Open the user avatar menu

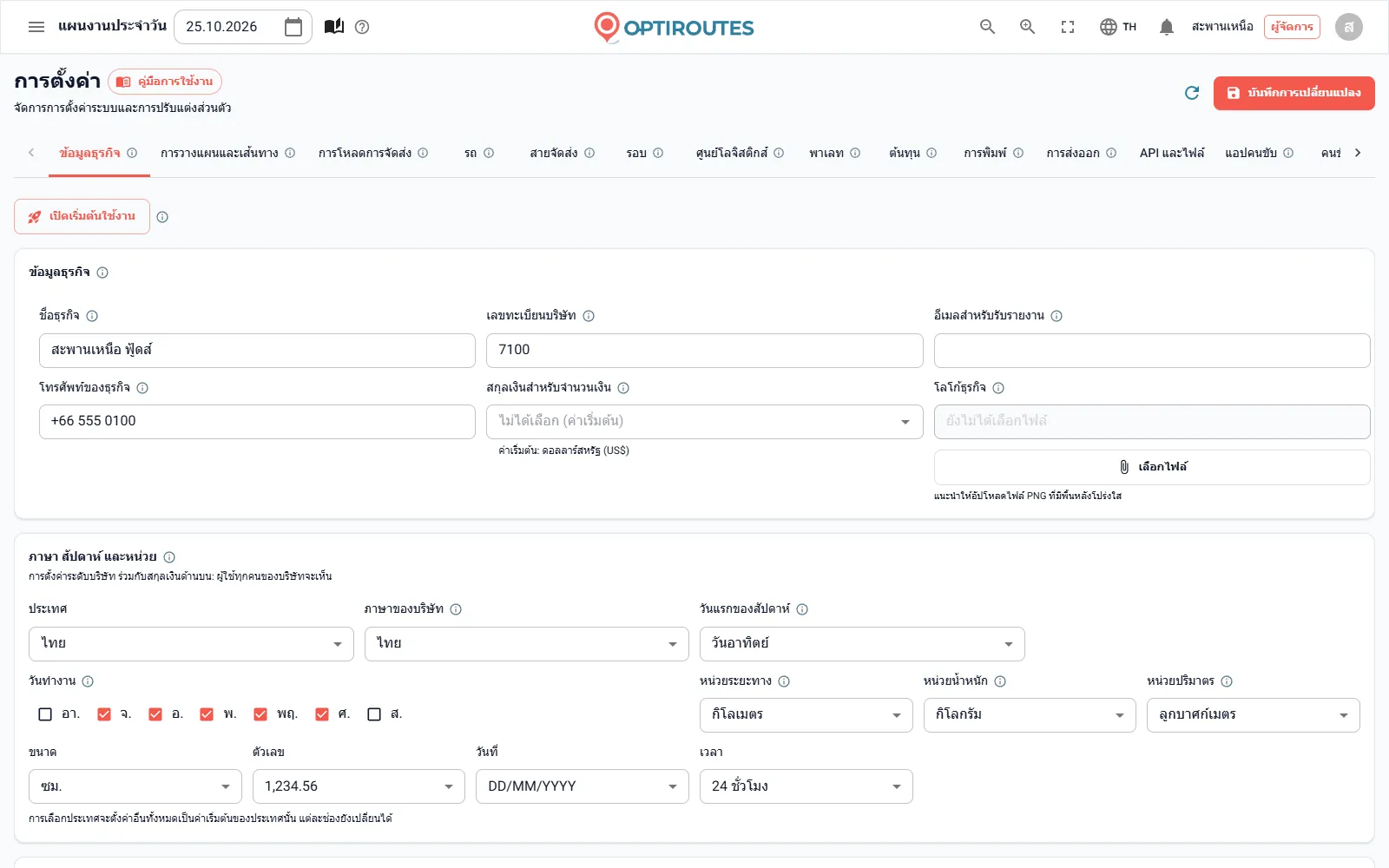click(x=1349, y=27)
